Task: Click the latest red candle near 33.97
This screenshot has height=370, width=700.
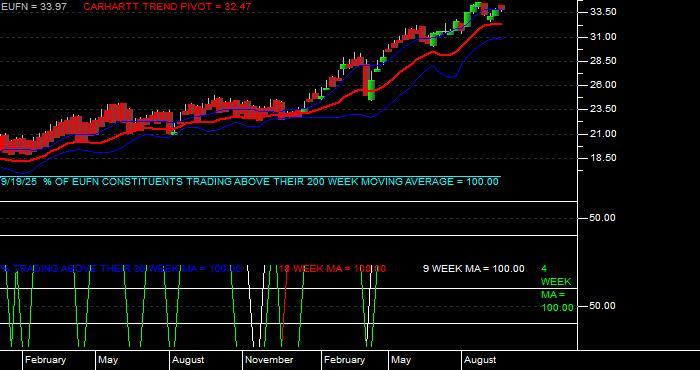Action: click(501, 7)
